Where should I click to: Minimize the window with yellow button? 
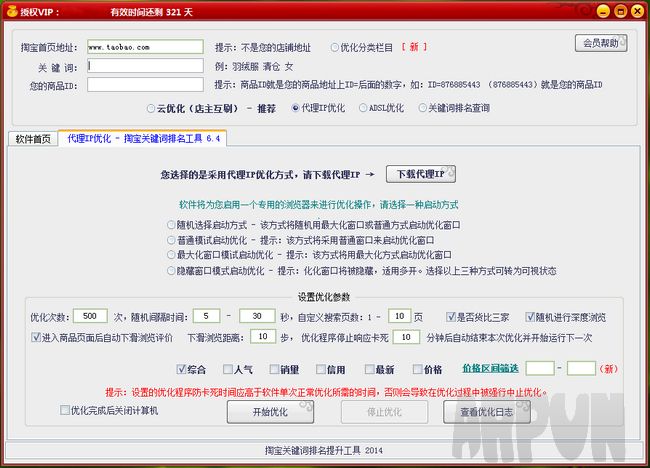coord(603,11)
